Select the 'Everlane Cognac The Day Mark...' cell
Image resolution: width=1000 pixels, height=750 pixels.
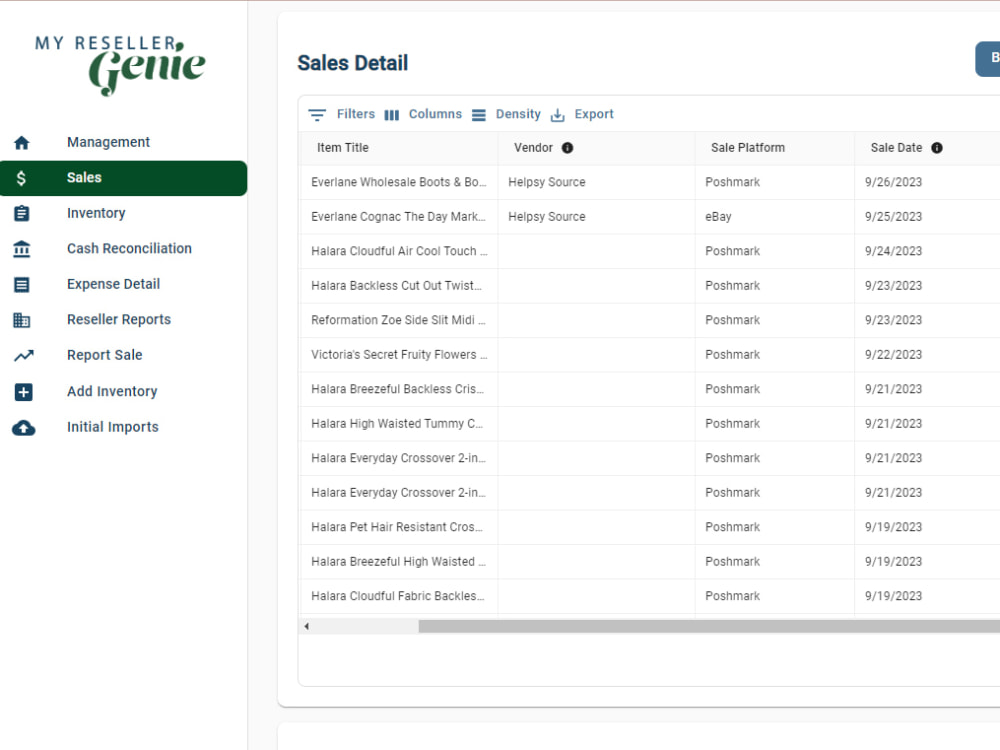399,217
